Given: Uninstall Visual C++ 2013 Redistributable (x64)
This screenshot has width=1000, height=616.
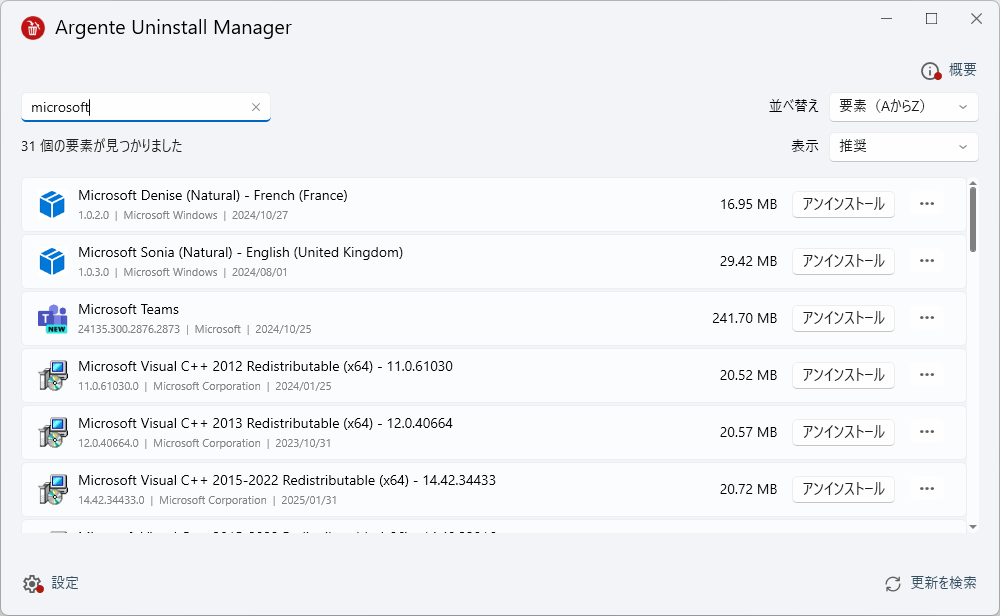Looking at the screenshot, I should [843, 432].
